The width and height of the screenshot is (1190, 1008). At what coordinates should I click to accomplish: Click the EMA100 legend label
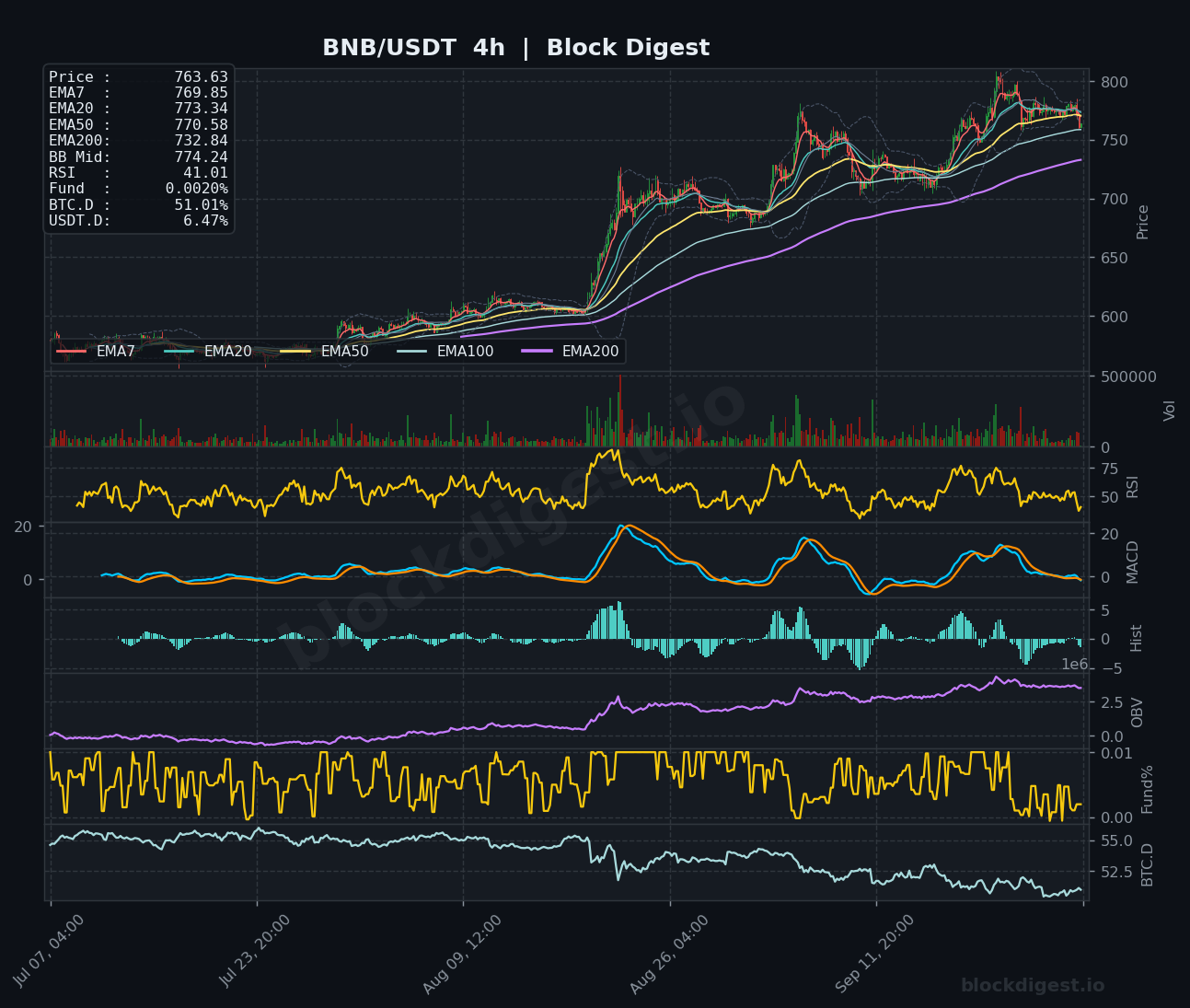[466, 352]
